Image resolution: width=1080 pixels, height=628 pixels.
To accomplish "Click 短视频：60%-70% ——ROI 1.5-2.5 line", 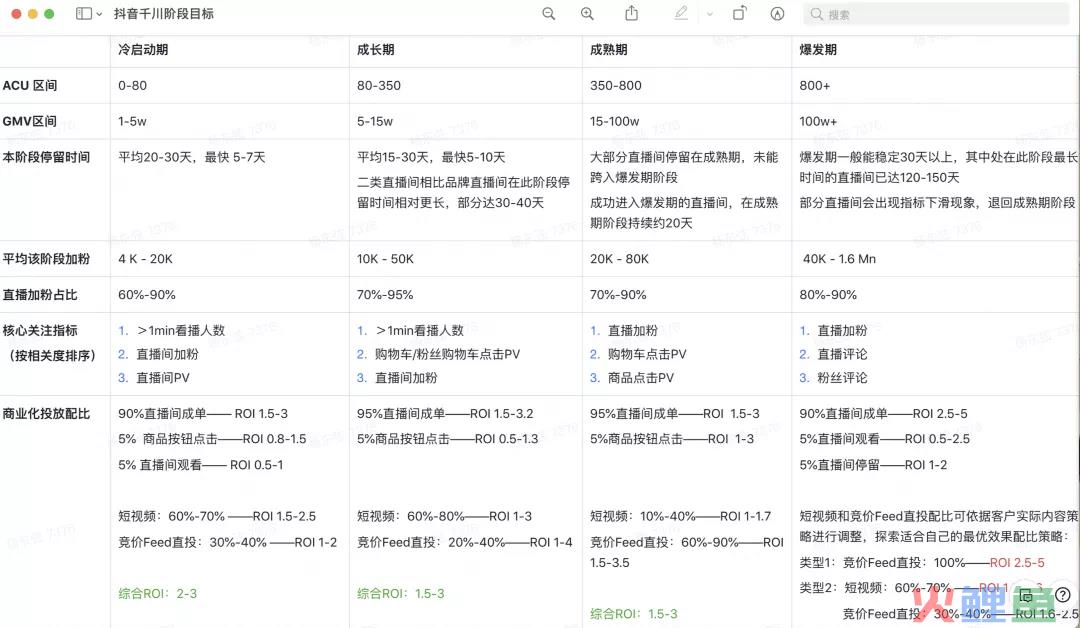I will point(217,516).
